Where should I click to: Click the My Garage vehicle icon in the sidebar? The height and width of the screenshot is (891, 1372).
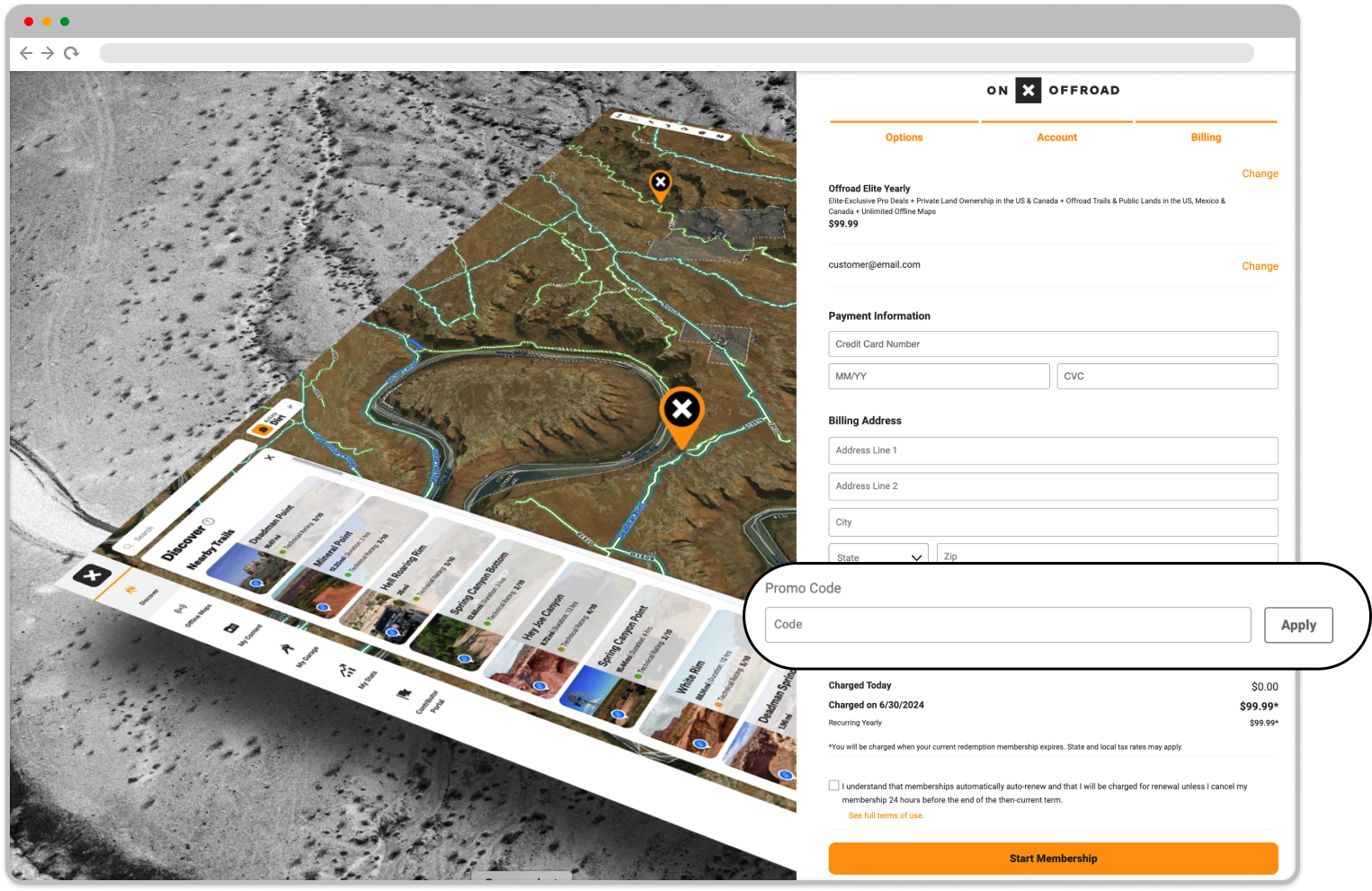click(x=287, y=647)
